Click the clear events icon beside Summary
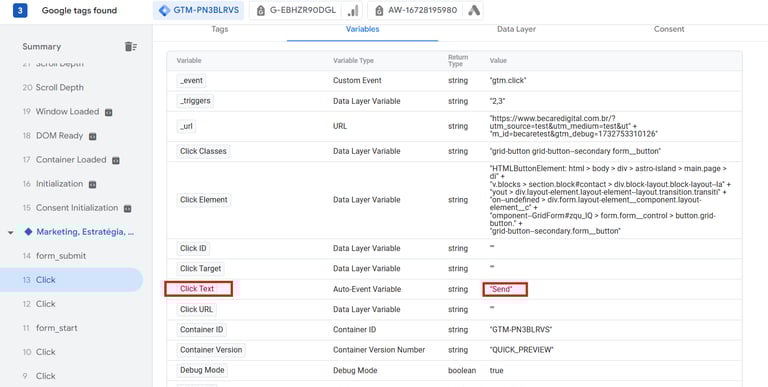This screenshot has height=387, width=768. 131,47
